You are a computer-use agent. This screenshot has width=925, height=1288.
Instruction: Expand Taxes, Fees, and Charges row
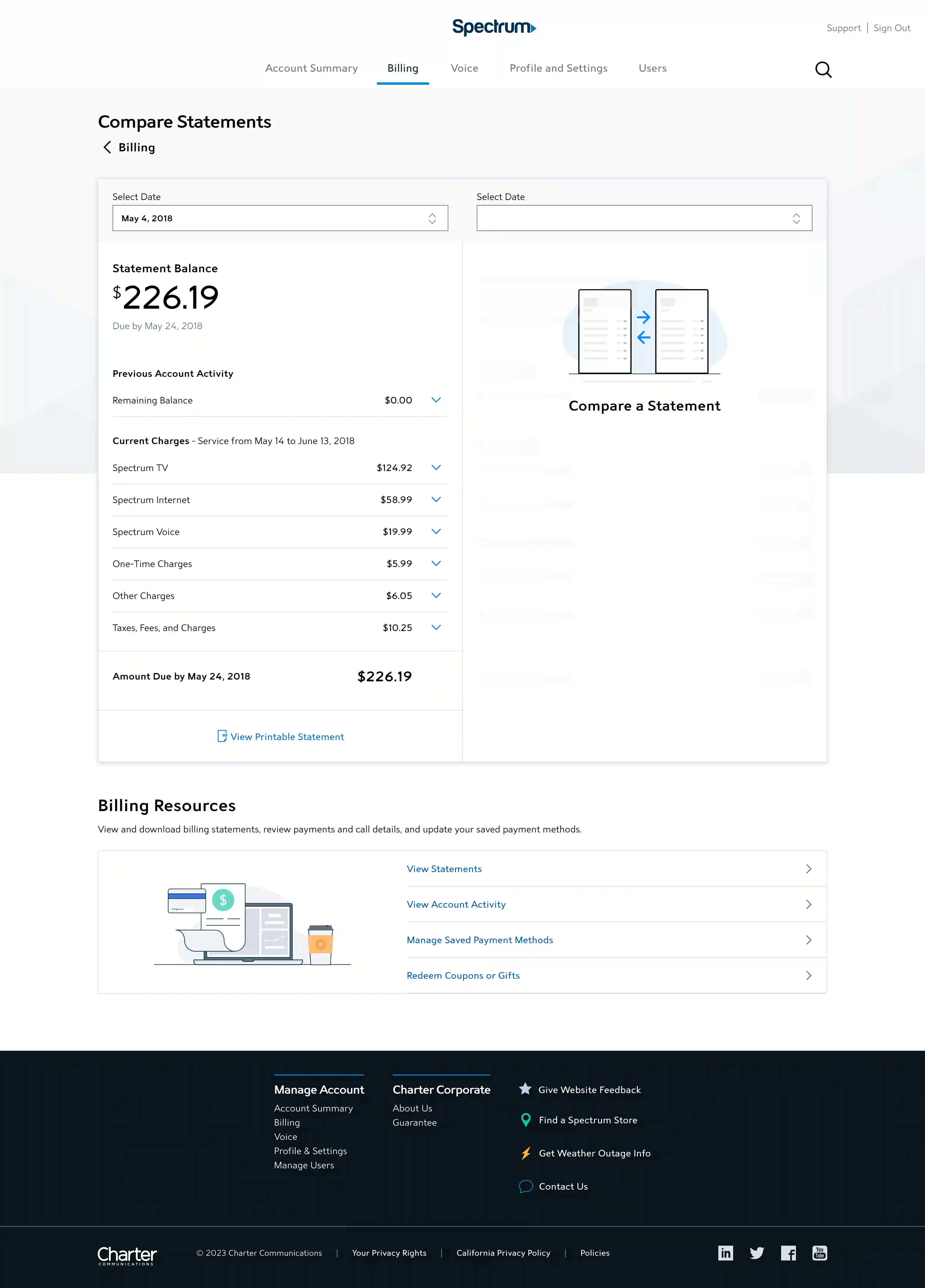pos(436,627)
